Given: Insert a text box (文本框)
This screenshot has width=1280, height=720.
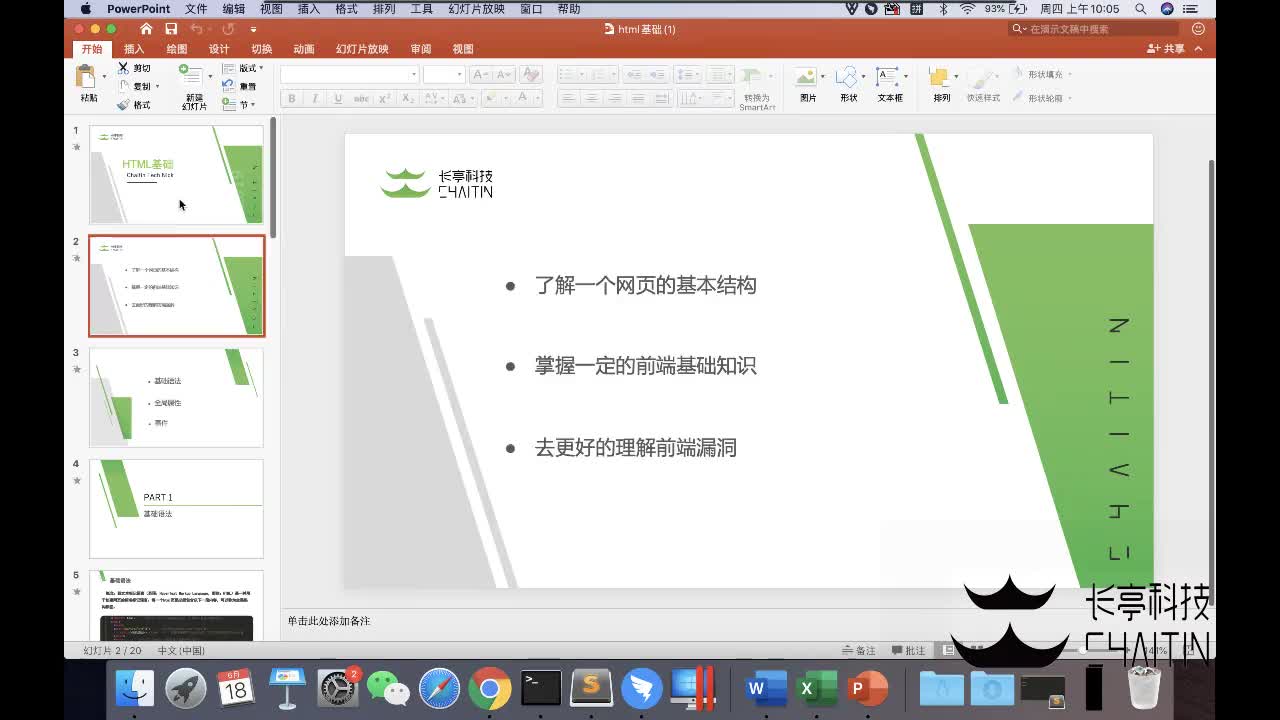Looking at the screenshot, I should 889,85.
